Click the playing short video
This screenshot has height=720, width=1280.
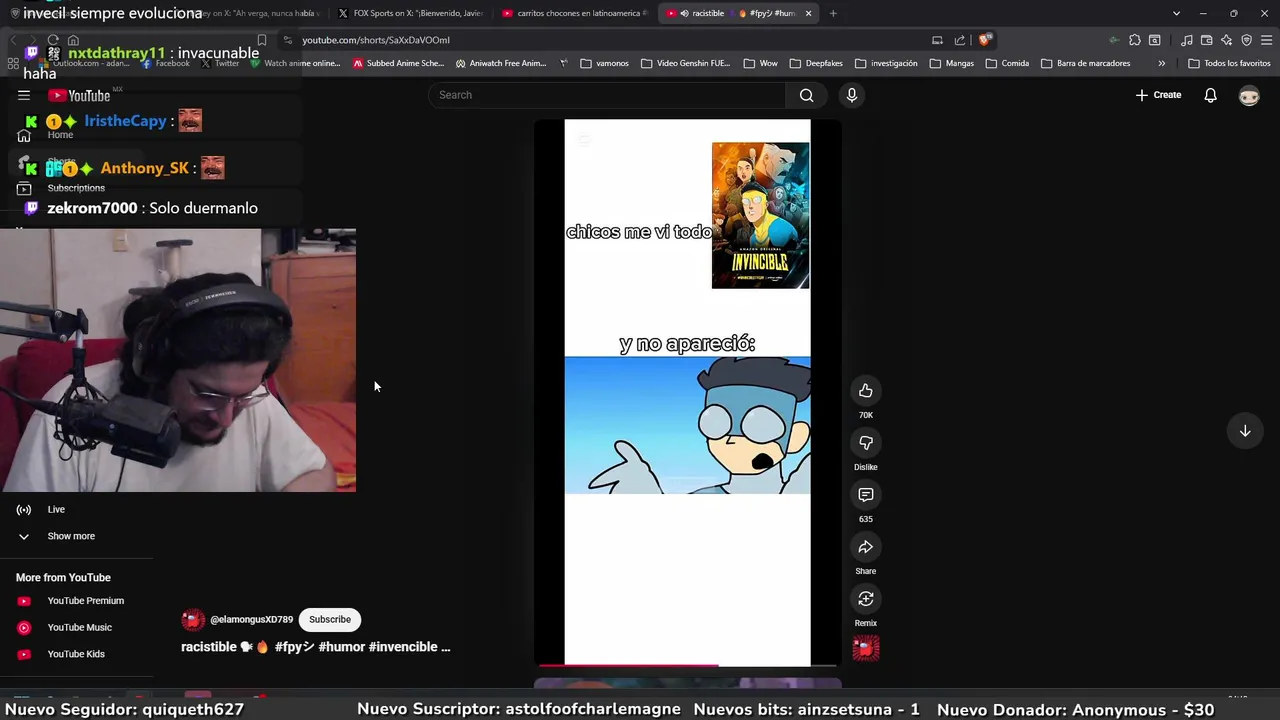(x=687, y=393)
